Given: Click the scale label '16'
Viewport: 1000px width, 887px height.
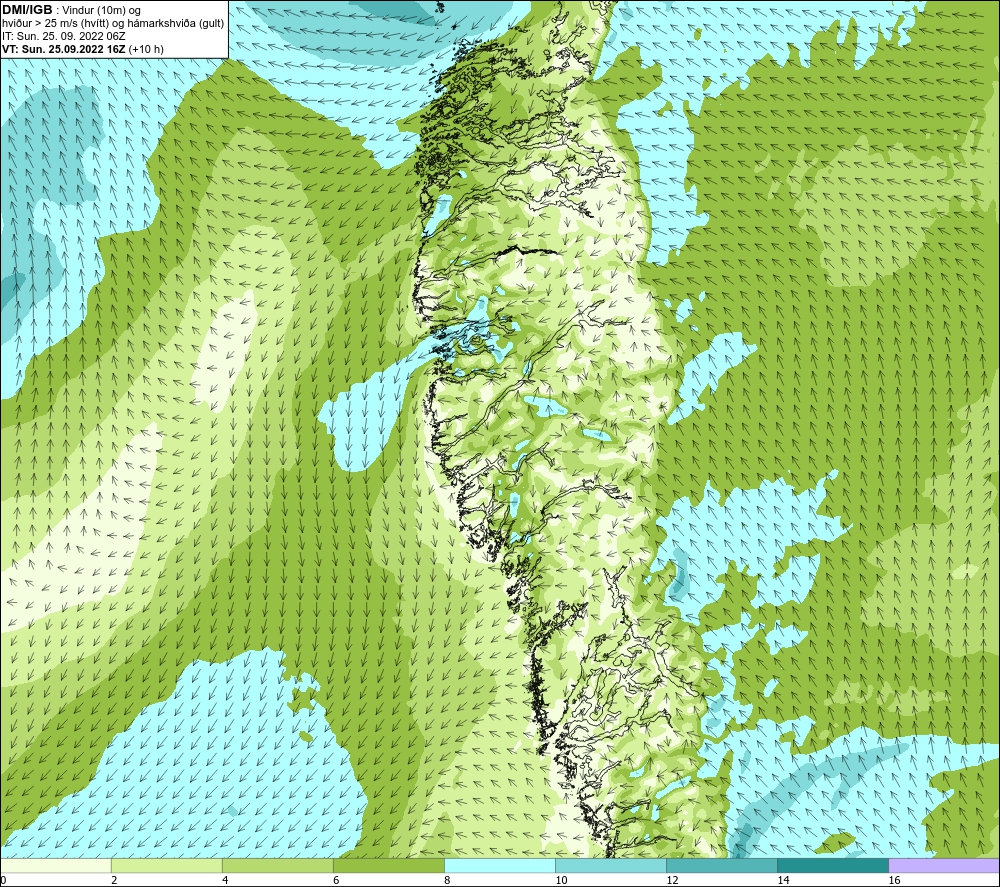Looking at the screenshot, I should (893, 880).
